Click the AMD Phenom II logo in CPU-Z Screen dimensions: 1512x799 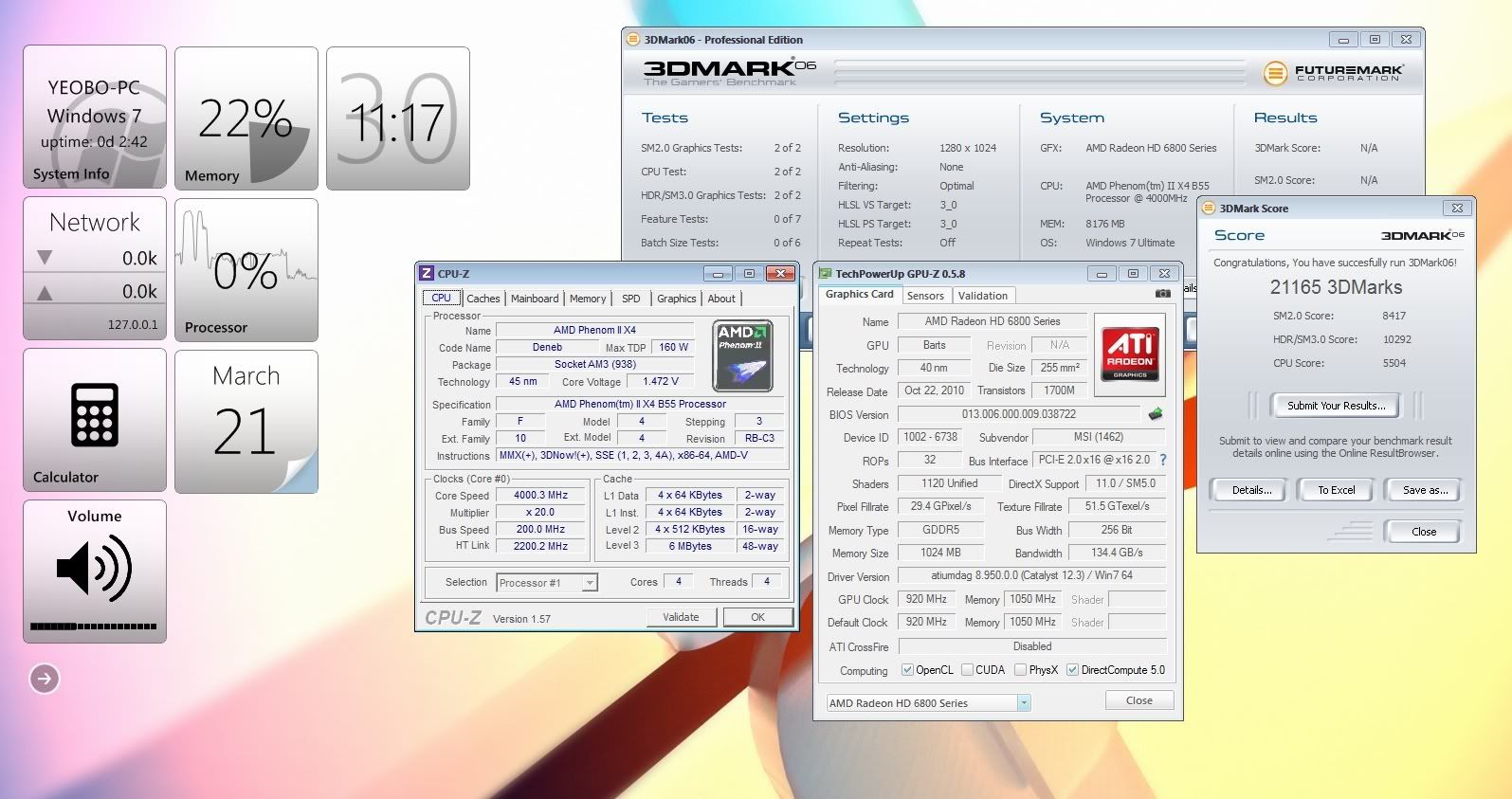pos(743,356)
